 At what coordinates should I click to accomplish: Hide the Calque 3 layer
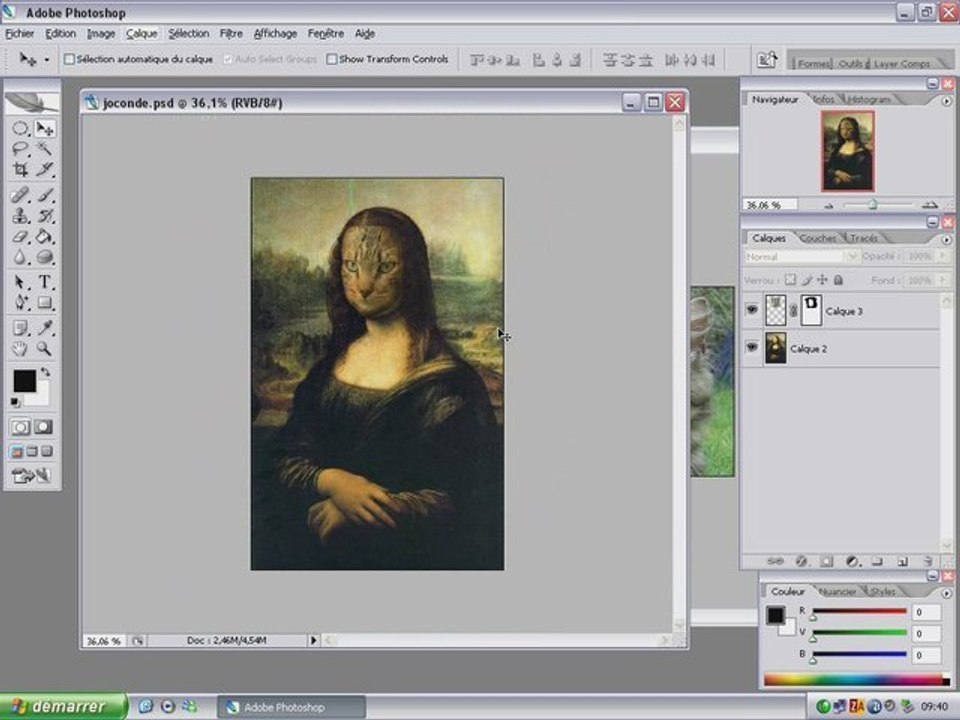click(x=752, y=311)
